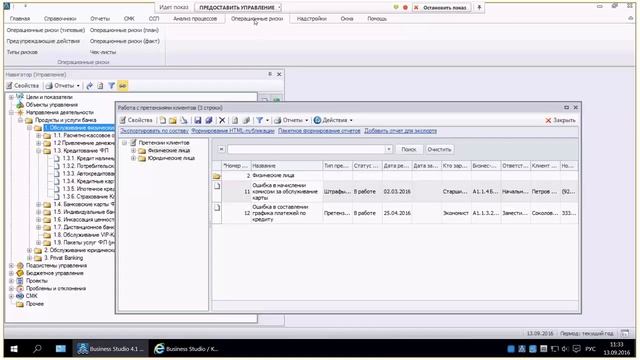Open the search field dropdown arrow
The height and width of the screenshot is (360, 640).
pyautogui.click(x=389, y=149)
